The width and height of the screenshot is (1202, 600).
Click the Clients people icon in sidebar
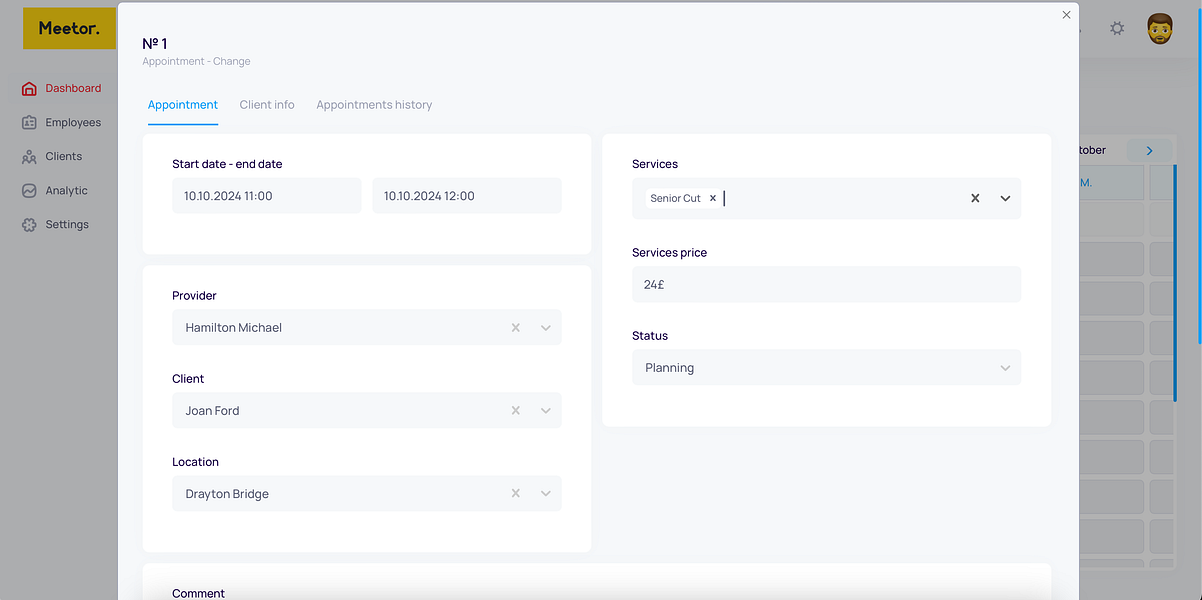pos(29,156)
